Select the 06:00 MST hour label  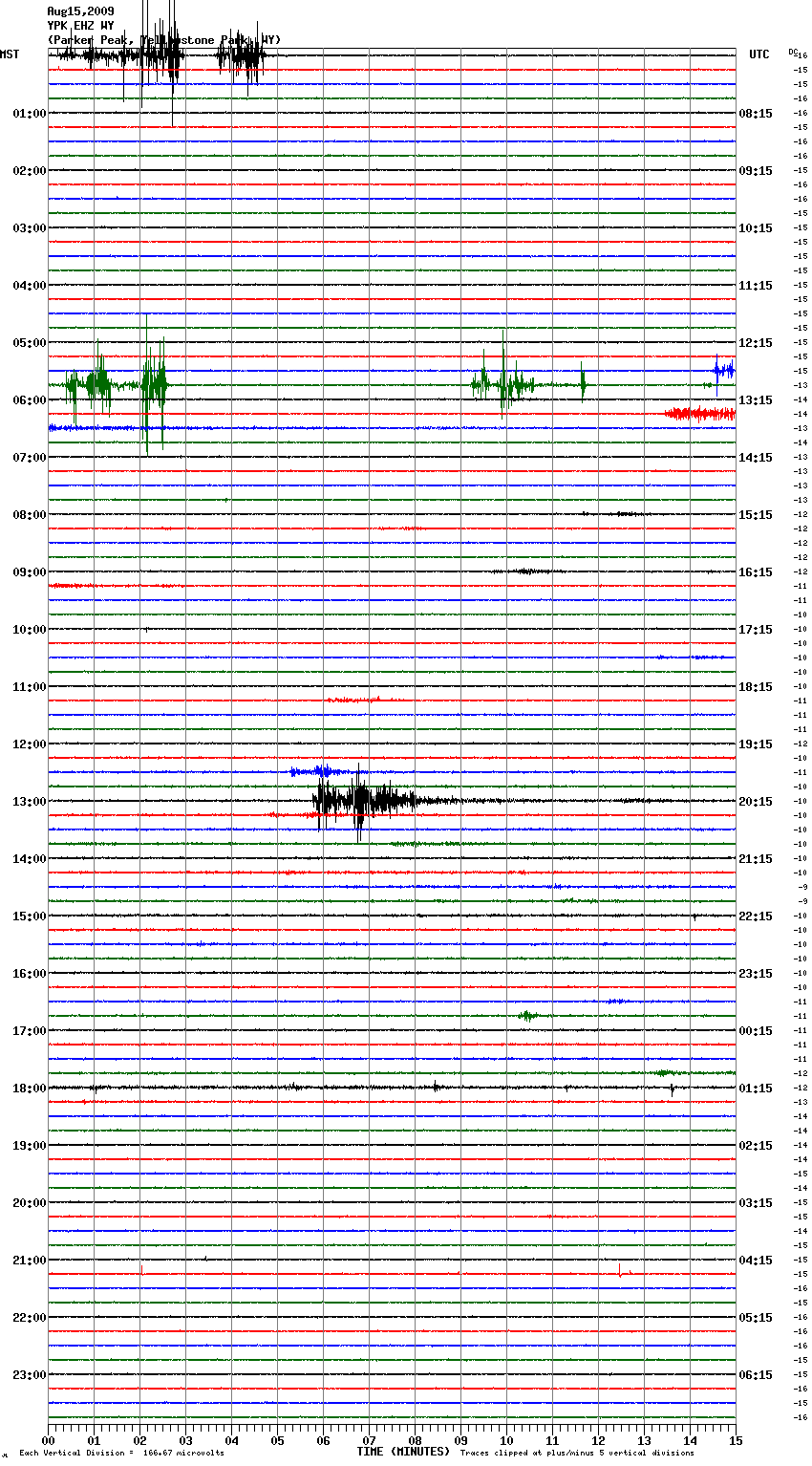click(30, 400)
